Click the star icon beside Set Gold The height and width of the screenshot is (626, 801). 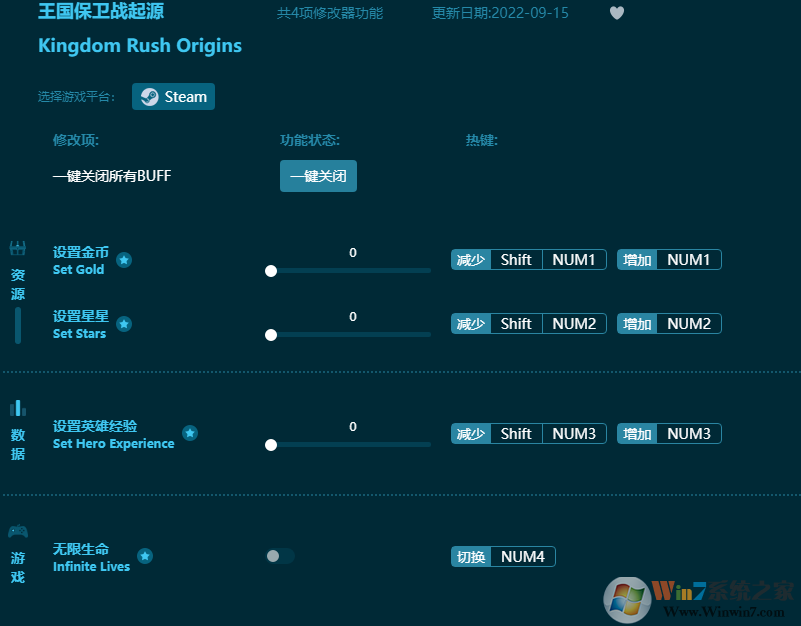pyautogui.click(x=124, y=260)
